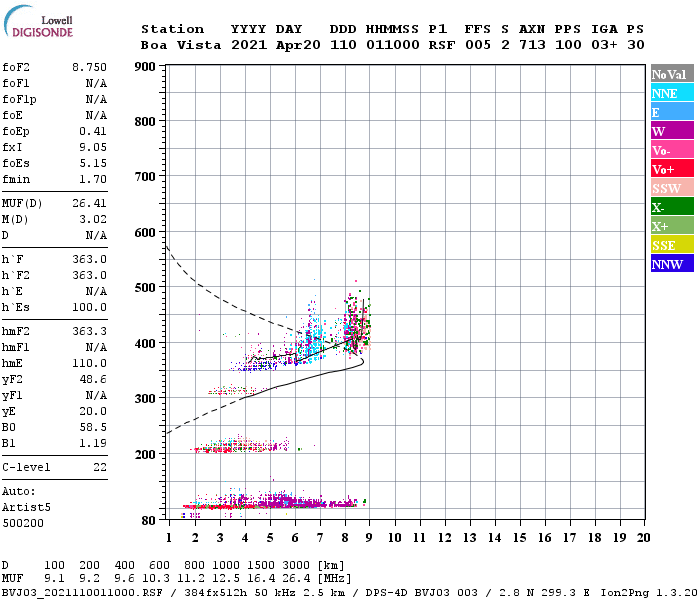Click the MUF 26.4 value for 3000 km
The image size is (700, 600).
pyautogui.click(x=296, y=579)
